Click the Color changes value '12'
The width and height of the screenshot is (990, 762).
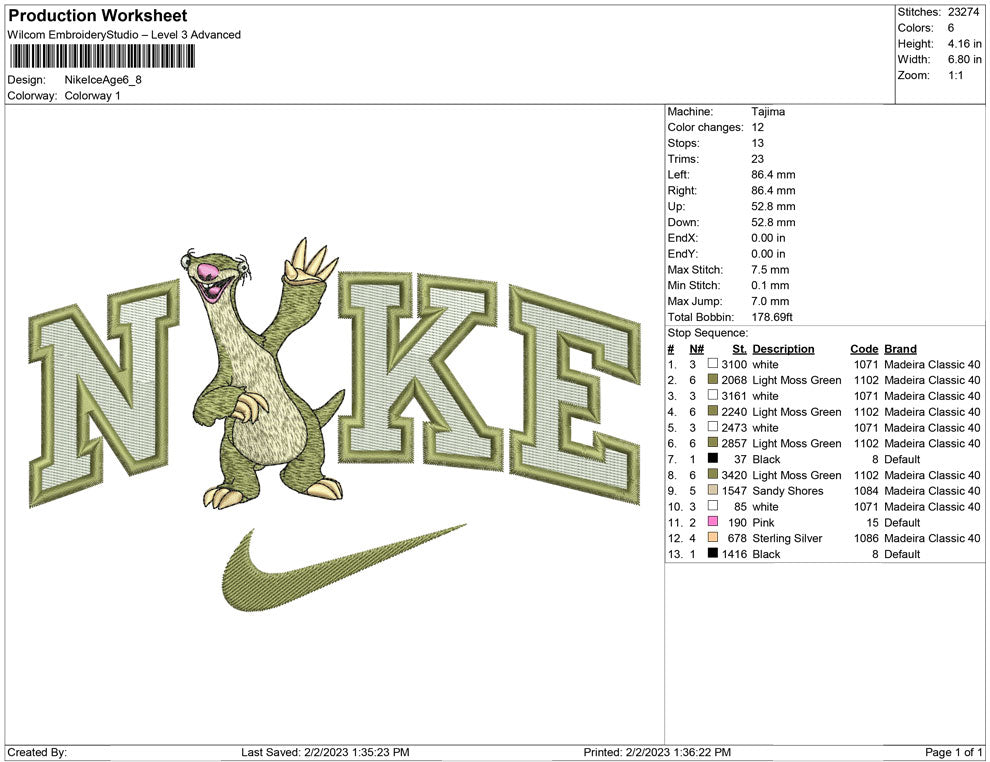click(x=758, y=128)
